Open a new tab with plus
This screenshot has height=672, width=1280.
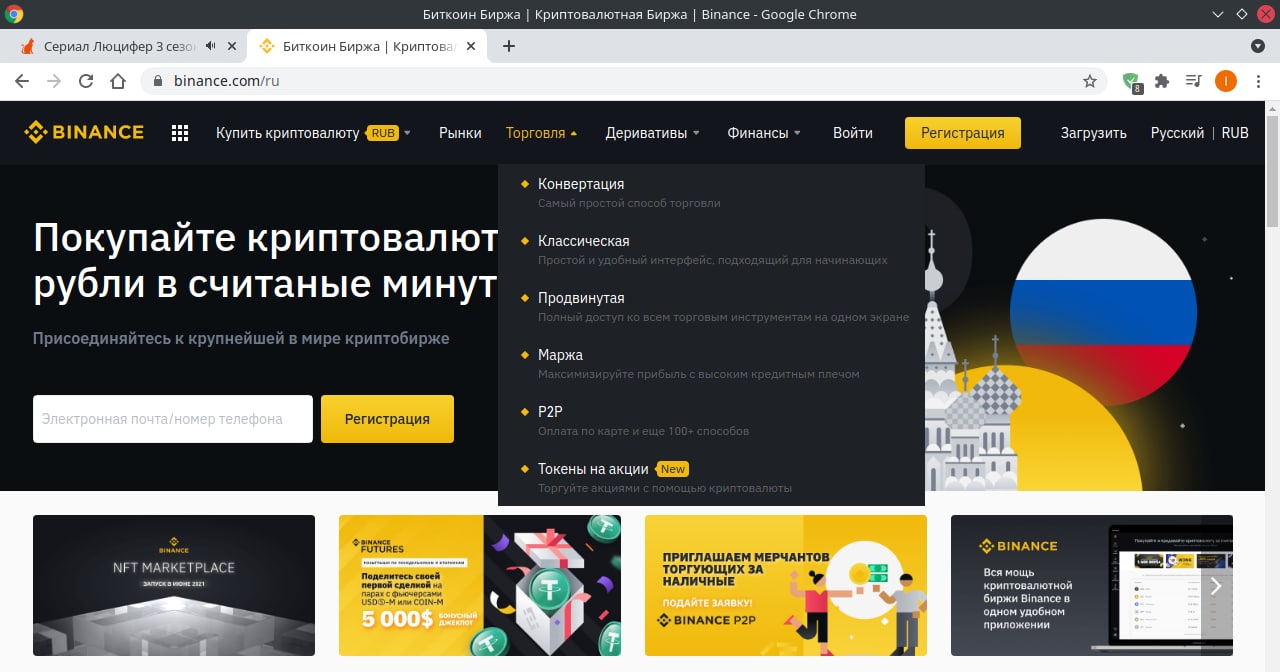(508, 46)
